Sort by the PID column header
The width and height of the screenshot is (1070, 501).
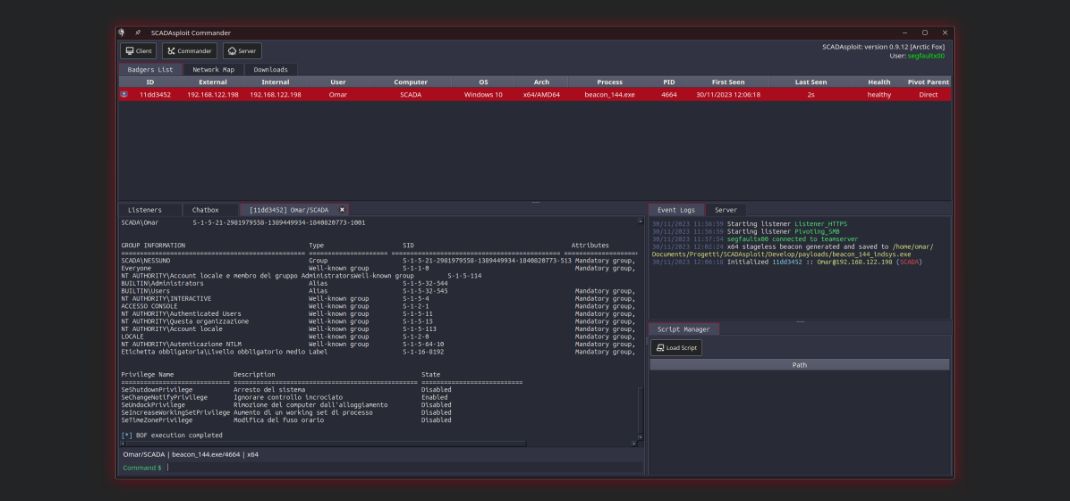tap(669, 82)
